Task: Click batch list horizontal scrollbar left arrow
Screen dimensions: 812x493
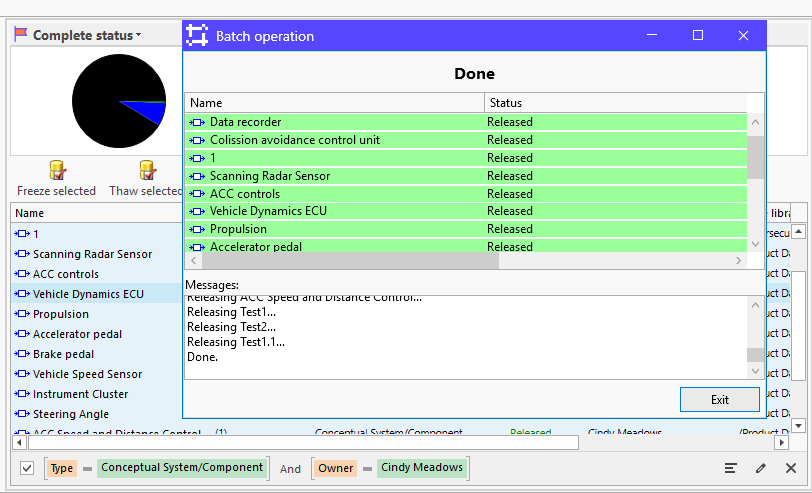Action: click(194, 260)
